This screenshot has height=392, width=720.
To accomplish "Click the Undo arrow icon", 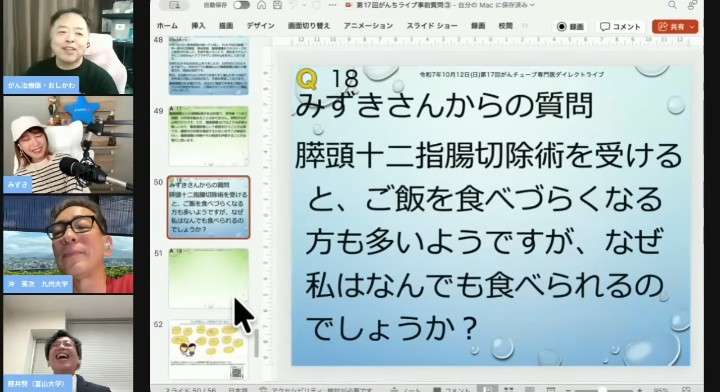I will click(x=293, y=5).
